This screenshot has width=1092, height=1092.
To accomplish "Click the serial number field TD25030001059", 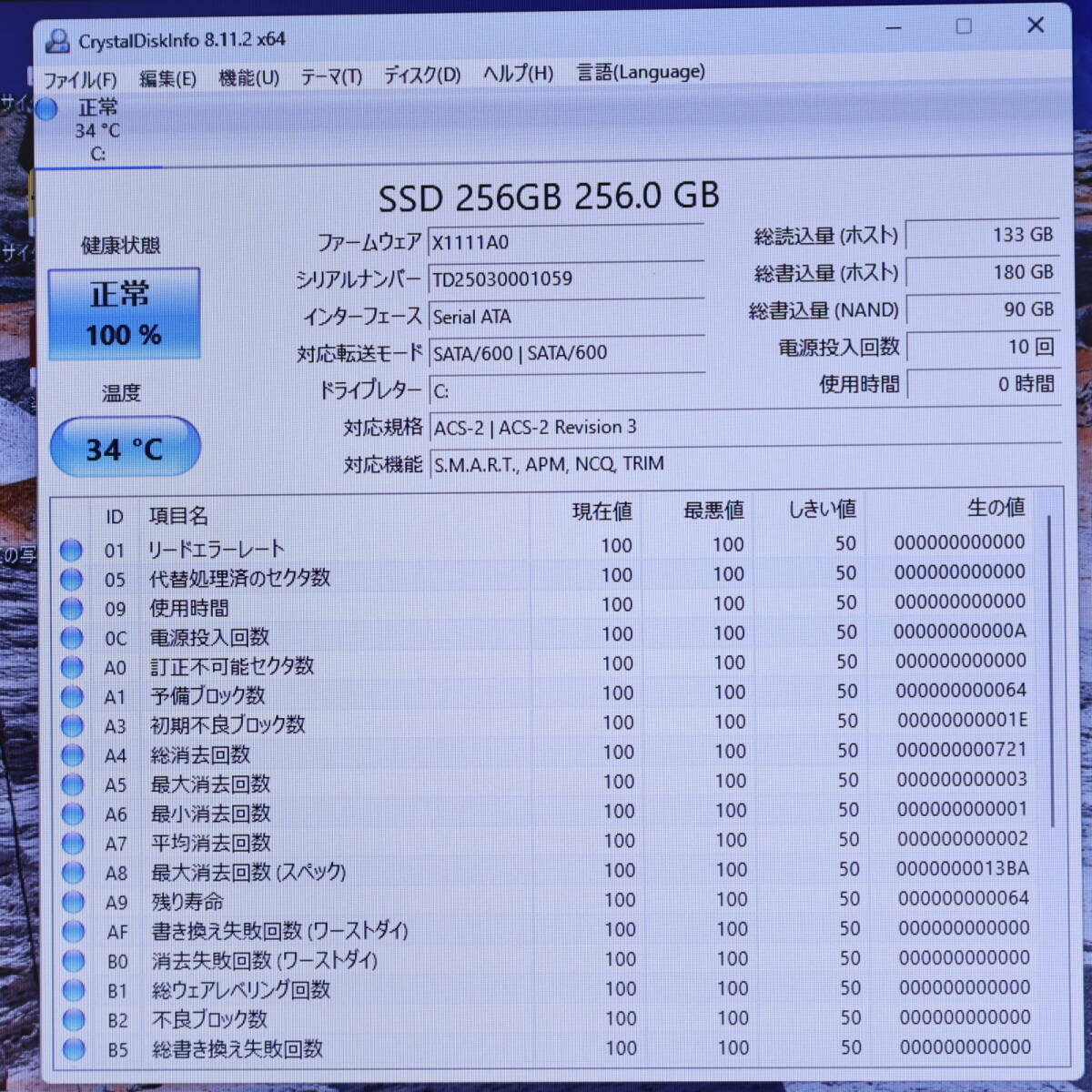I will coord(565,278).
